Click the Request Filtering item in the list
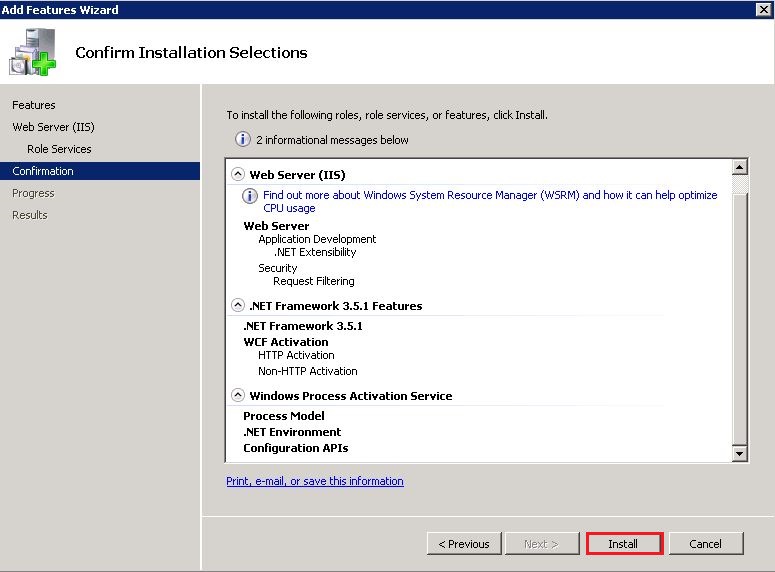775x572 pixels. tap(314, 281)
